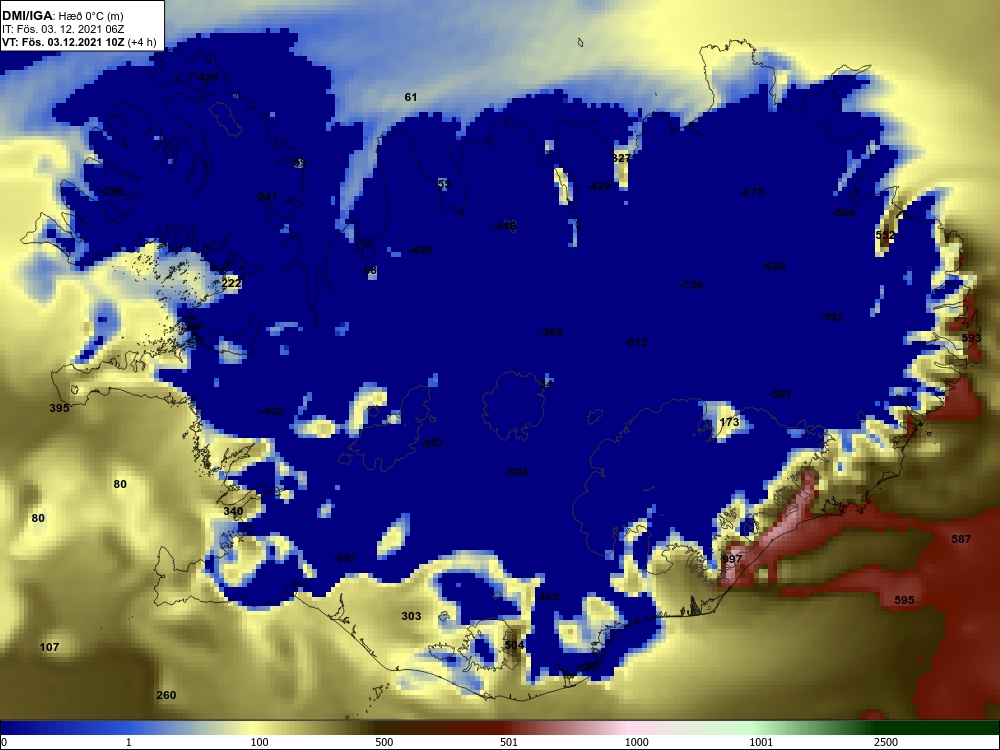
Task: Click the value 587 on the map
Action: pyautogui.click(x=961, y=539)
